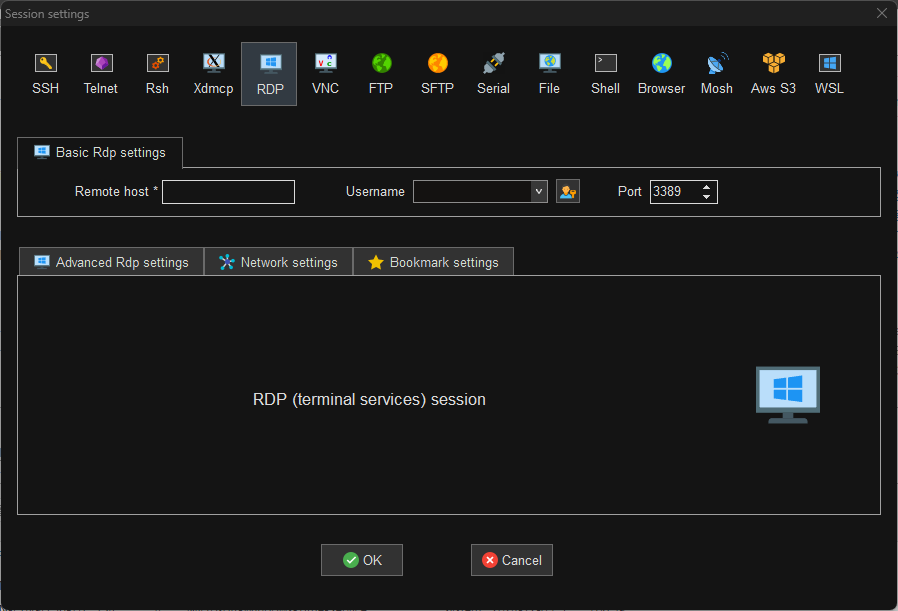This screenshot has height=611, width=898.
Task: Select the Browser session type
Action: click(x=661, y=72)
